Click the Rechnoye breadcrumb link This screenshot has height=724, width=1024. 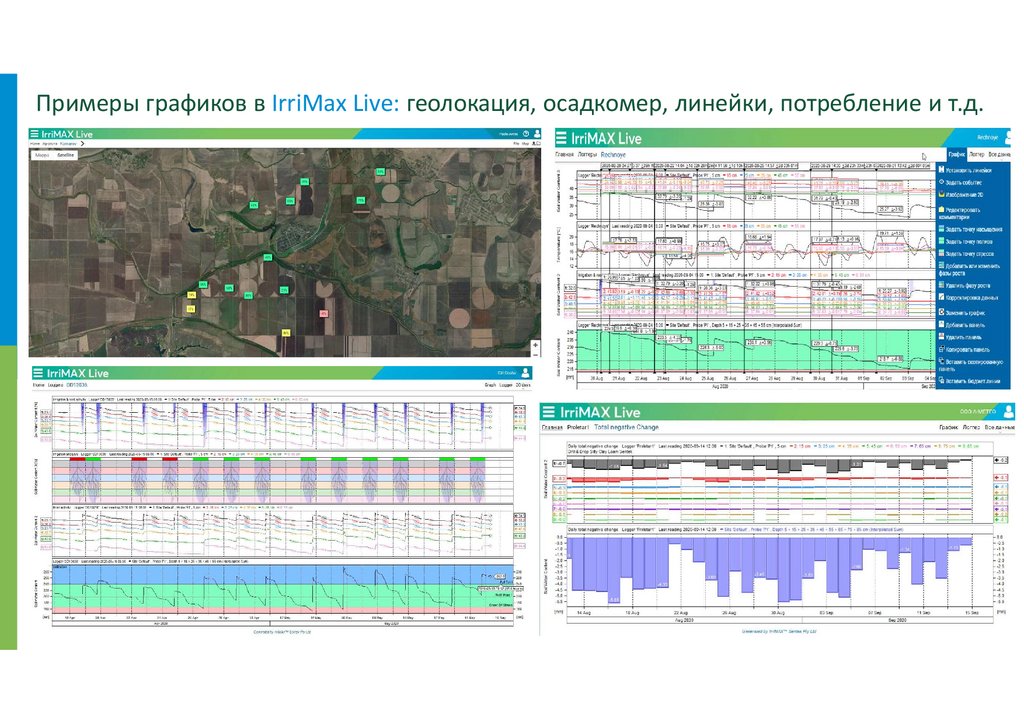coord(613,155)
